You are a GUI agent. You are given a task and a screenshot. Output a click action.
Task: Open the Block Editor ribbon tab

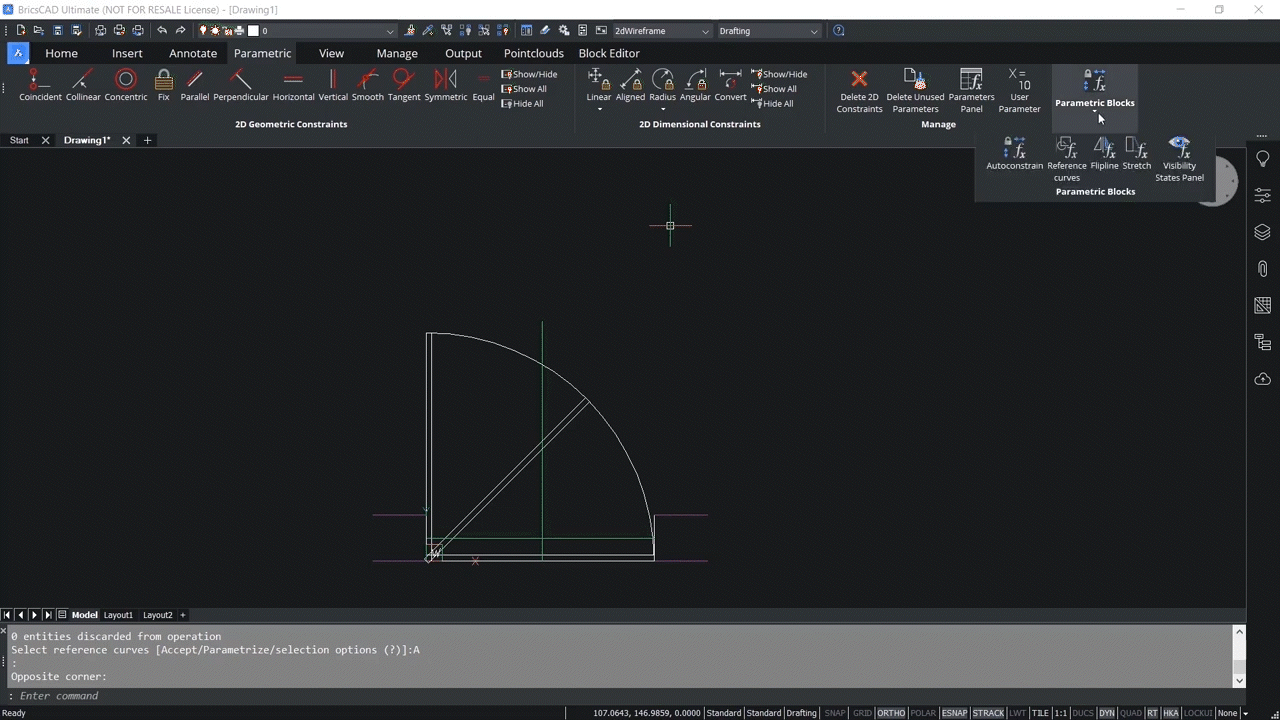click(609, 53)
